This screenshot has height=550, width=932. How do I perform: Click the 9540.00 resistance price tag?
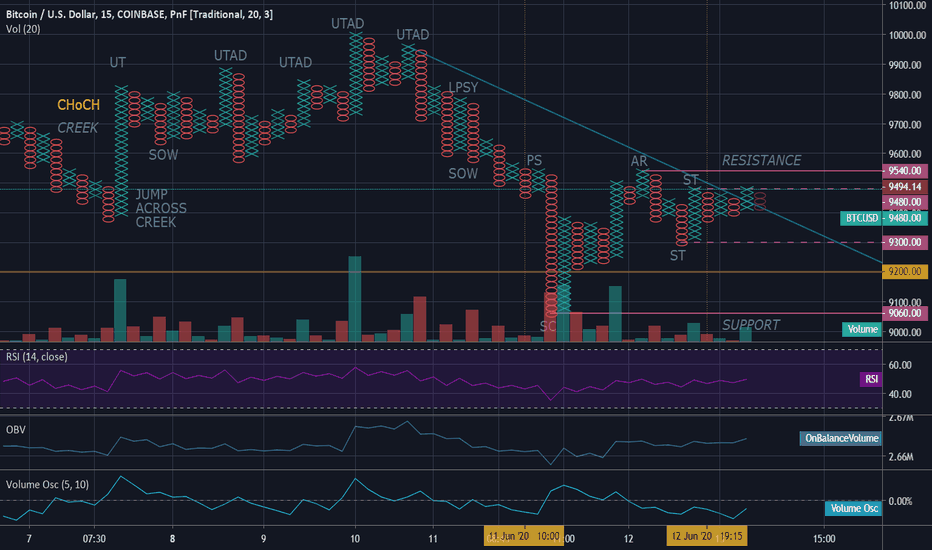(905, 171)
